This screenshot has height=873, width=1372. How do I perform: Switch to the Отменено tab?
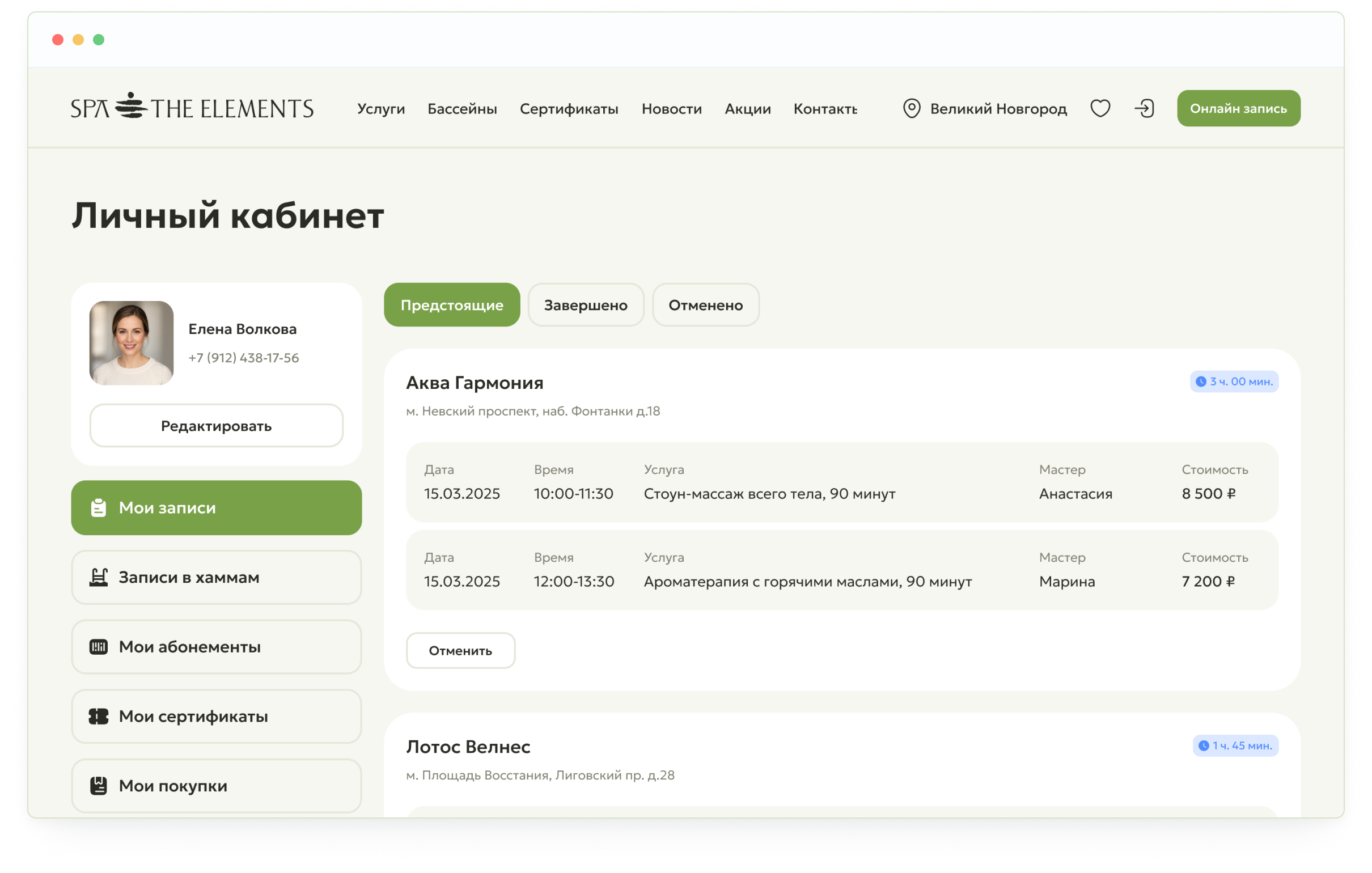coord(705,305)
